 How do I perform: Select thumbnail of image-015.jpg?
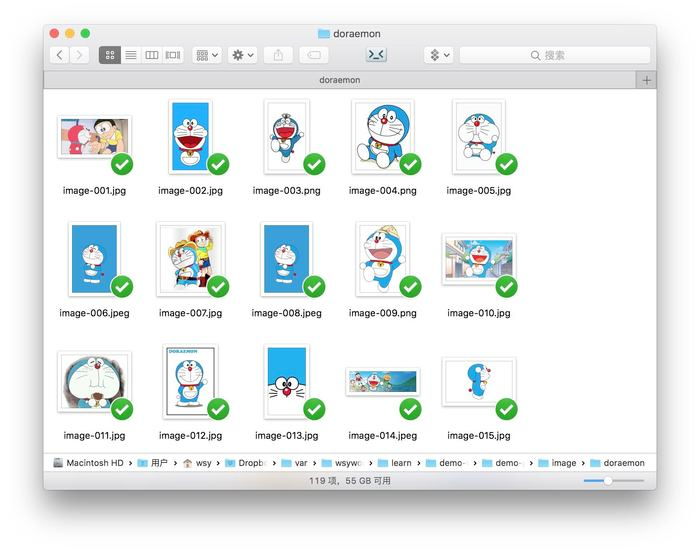[479, 381]
